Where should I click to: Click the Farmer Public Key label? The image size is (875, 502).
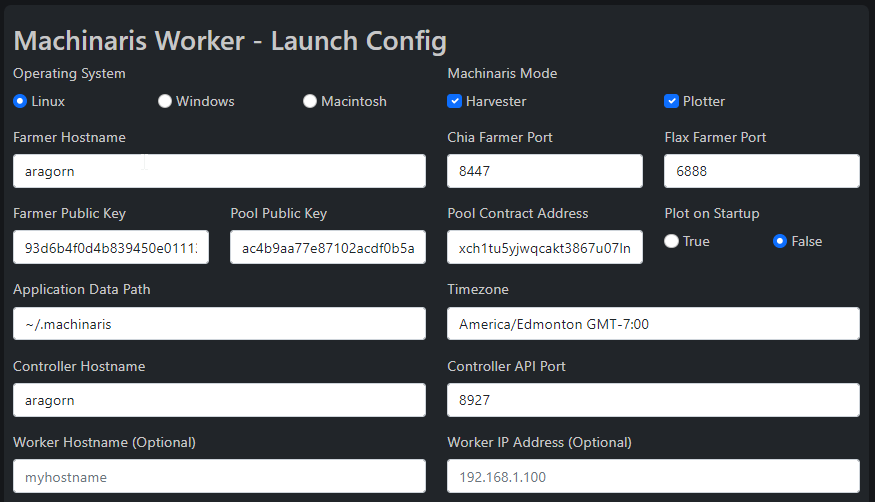(x=70, y=214)
